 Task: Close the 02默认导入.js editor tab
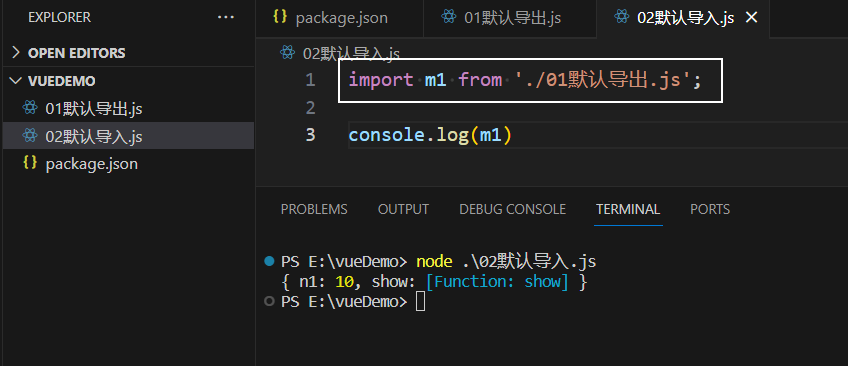pyautogui.click(x=751, y=18)
